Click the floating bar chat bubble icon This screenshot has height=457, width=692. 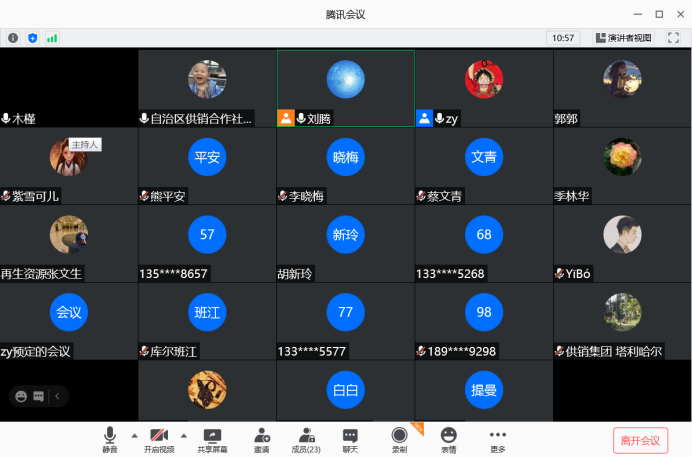[39, 396]
